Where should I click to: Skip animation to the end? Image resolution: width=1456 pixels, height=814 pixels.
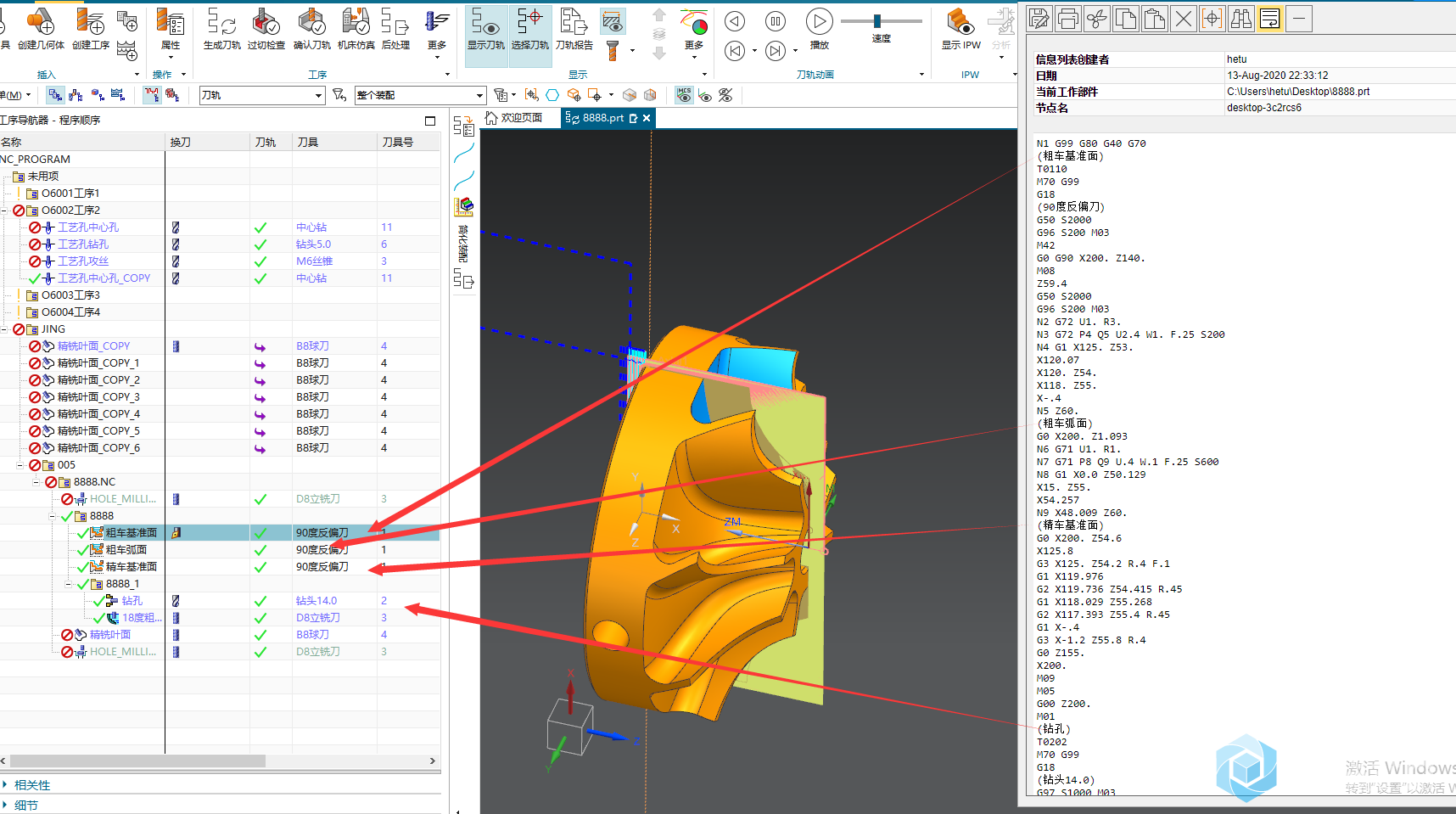point(775,51)
